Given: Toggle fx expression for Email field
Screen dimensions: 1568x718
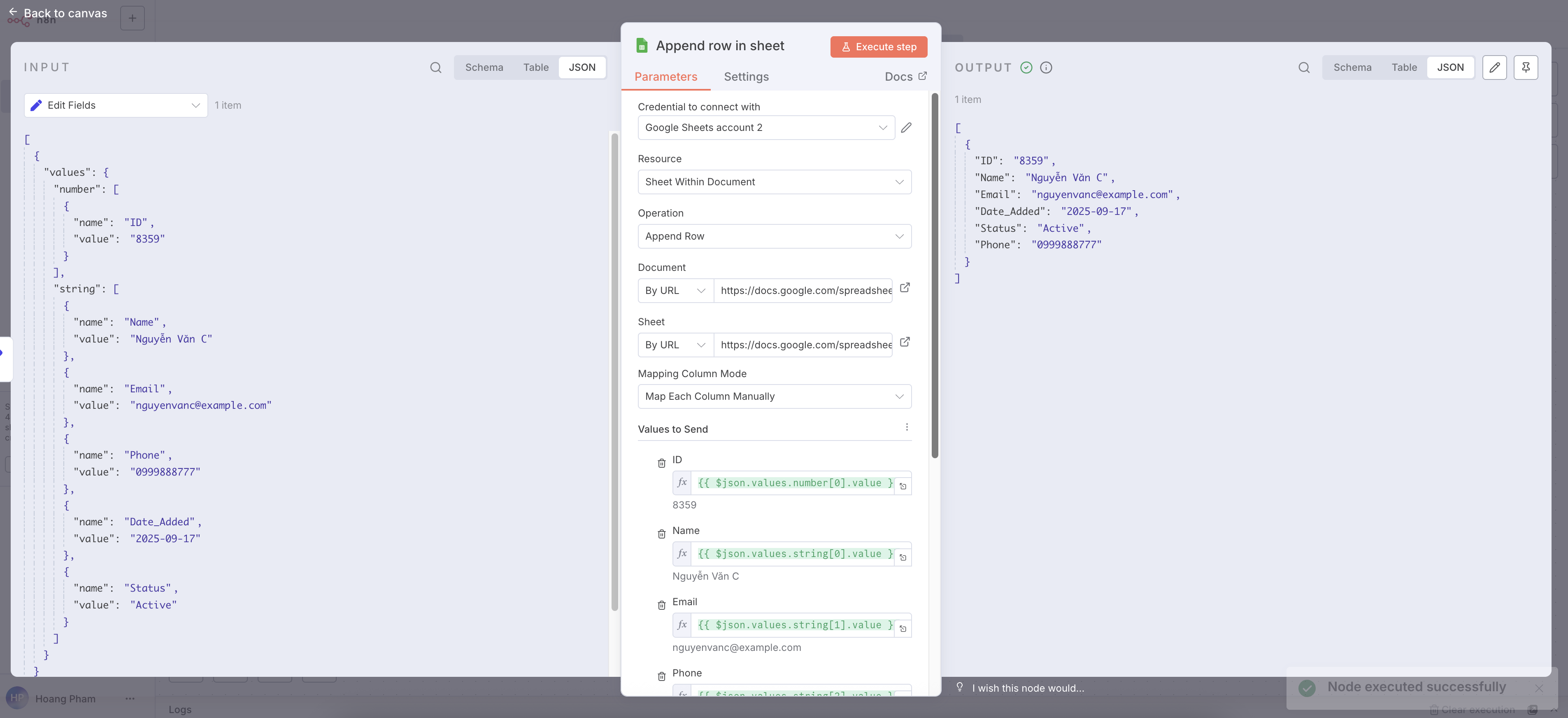Looking at the screenshot, I should 682,625.
